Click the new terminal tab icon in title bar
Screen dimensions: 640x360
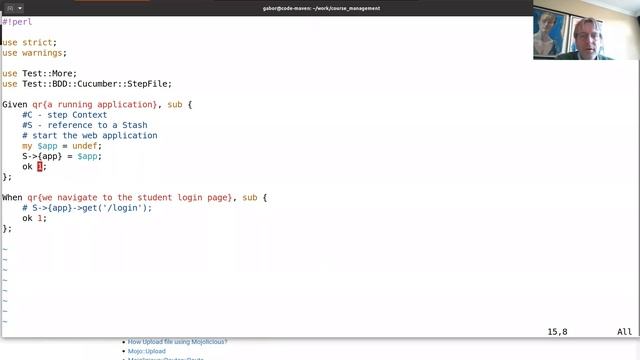pos(10,8)
